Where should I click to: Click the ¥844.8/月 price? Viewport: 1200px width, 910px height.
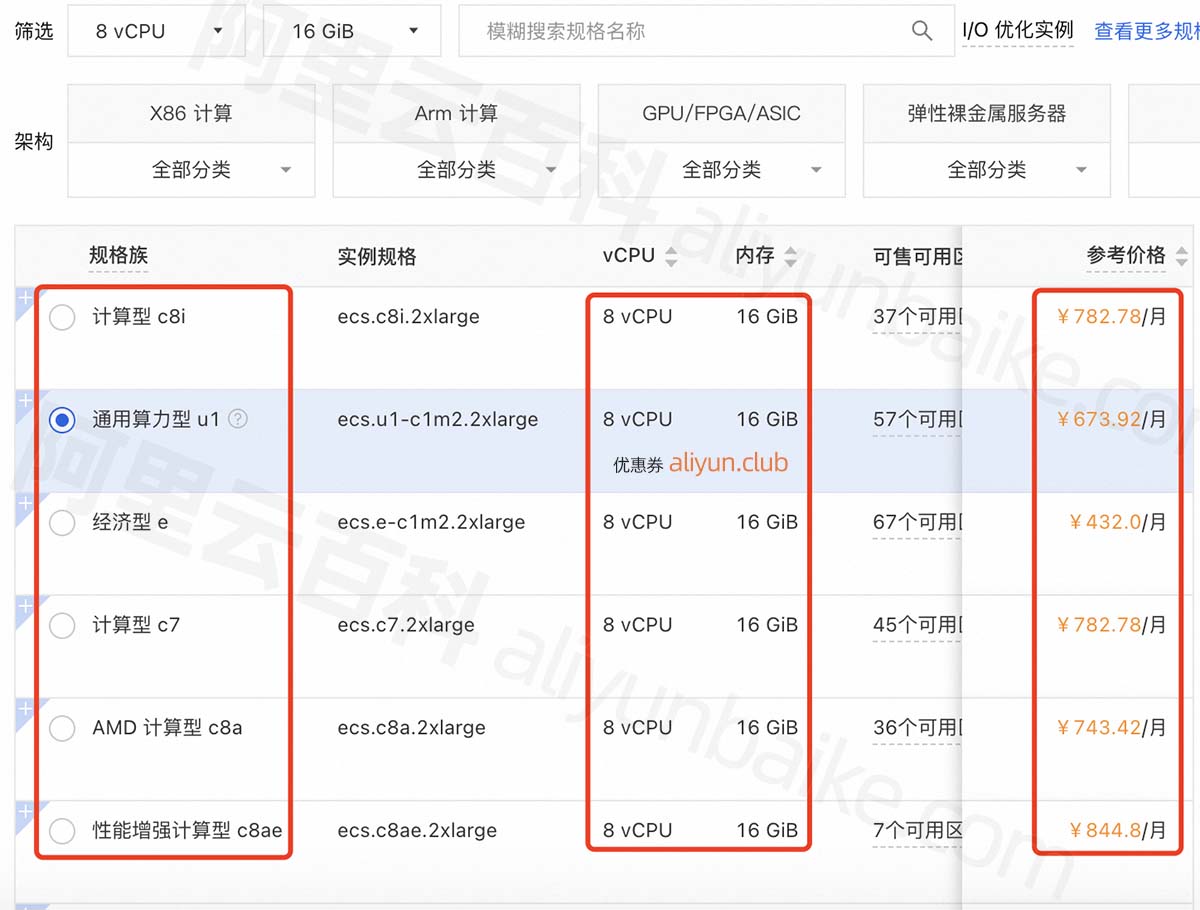[1118, 830]
